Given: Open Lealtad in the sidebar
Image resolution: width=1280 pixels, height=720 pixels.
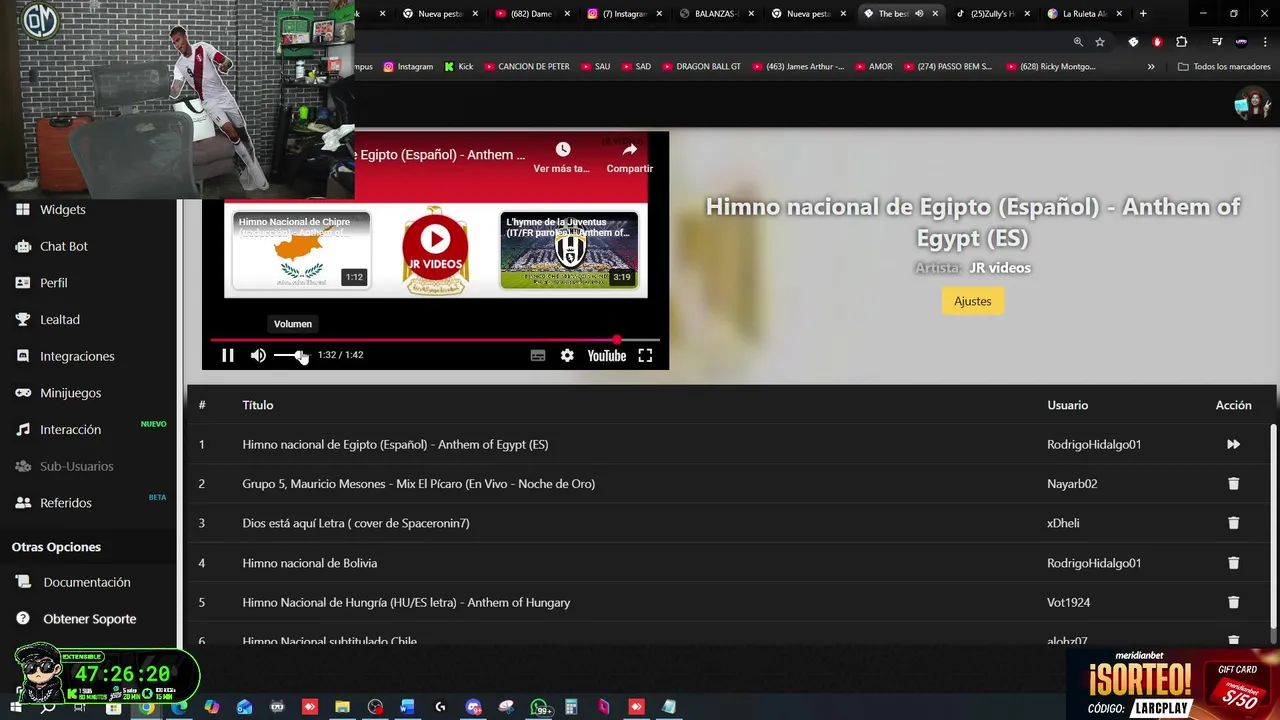Looking at the screenshot, I should 59,320.
